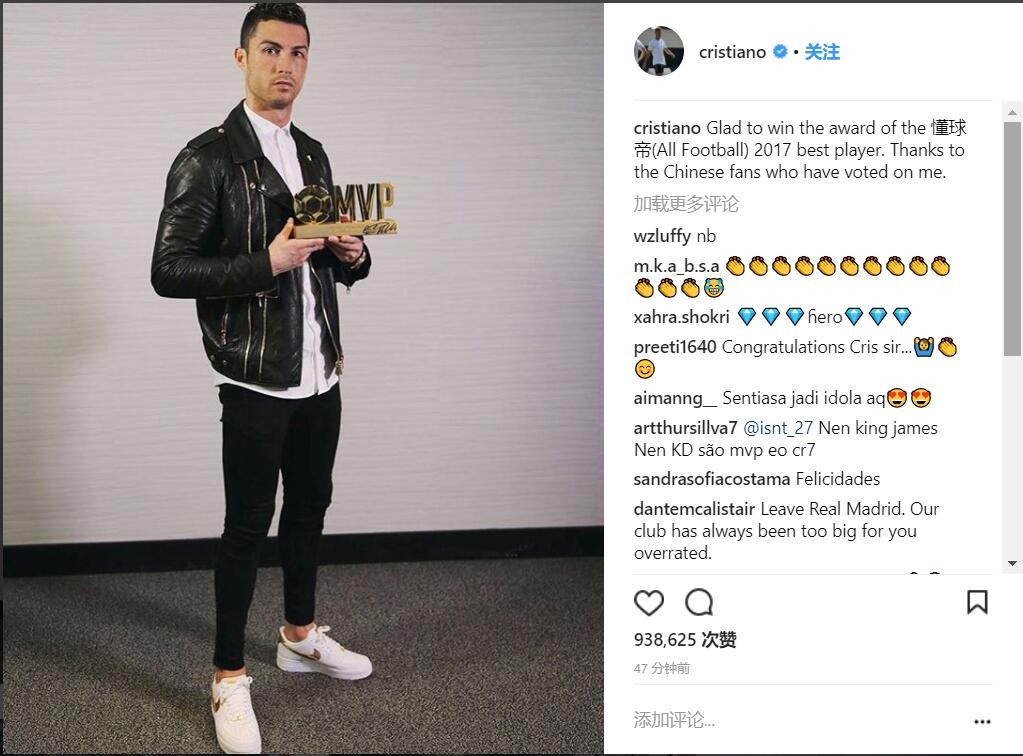Follow cristiano with the 关注 button
1023x756 pixels.
[x=822, y=52]
